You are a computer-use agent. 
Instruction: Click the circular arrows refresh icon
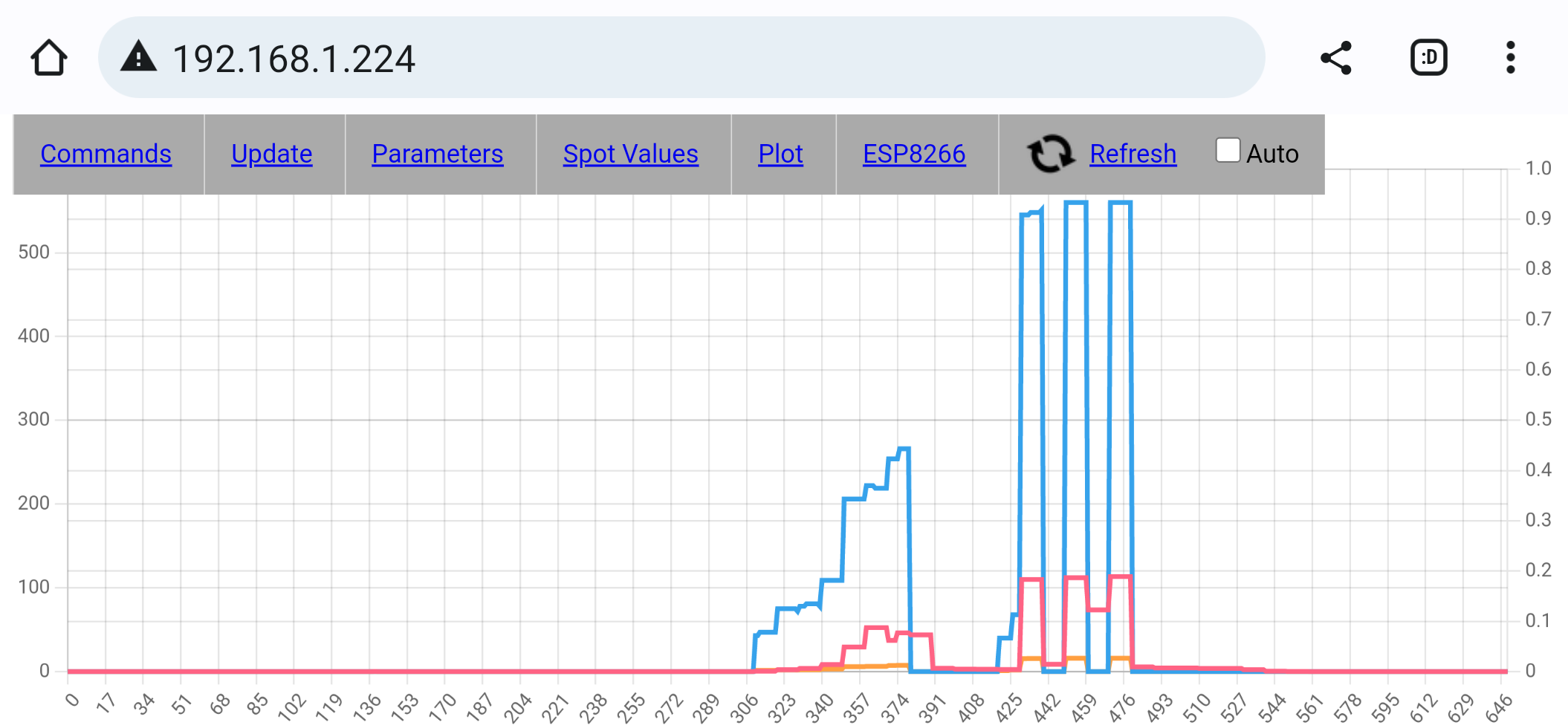point(1050,154)
